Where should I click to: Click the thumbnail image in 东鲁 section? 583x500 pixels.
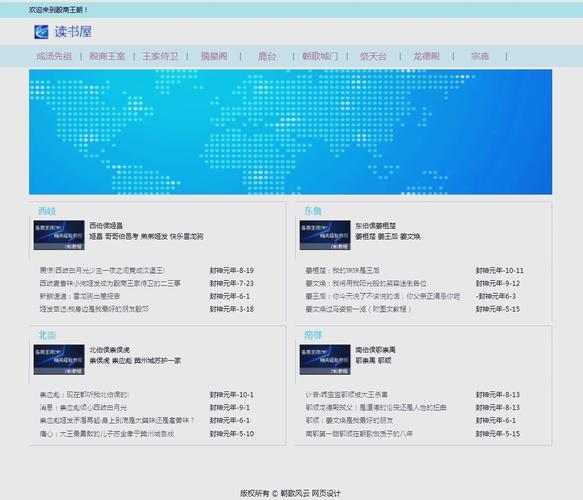(x=325, y=235)
